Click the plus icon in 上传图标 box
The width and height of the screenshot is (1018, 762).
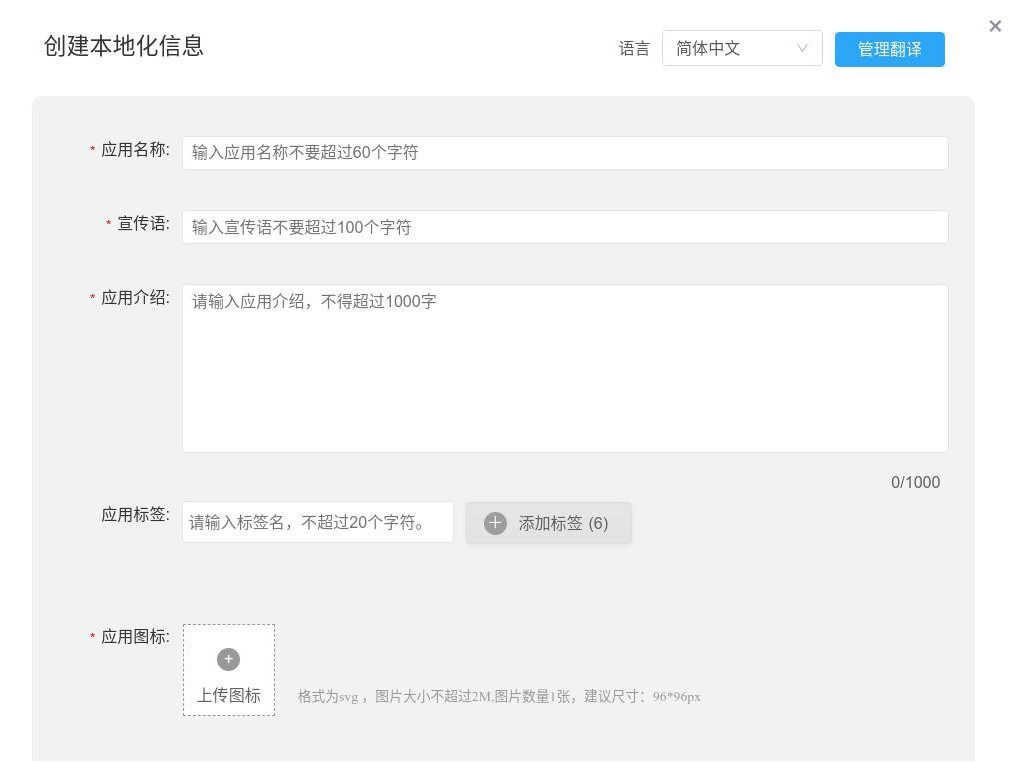(x=229, y=659)
